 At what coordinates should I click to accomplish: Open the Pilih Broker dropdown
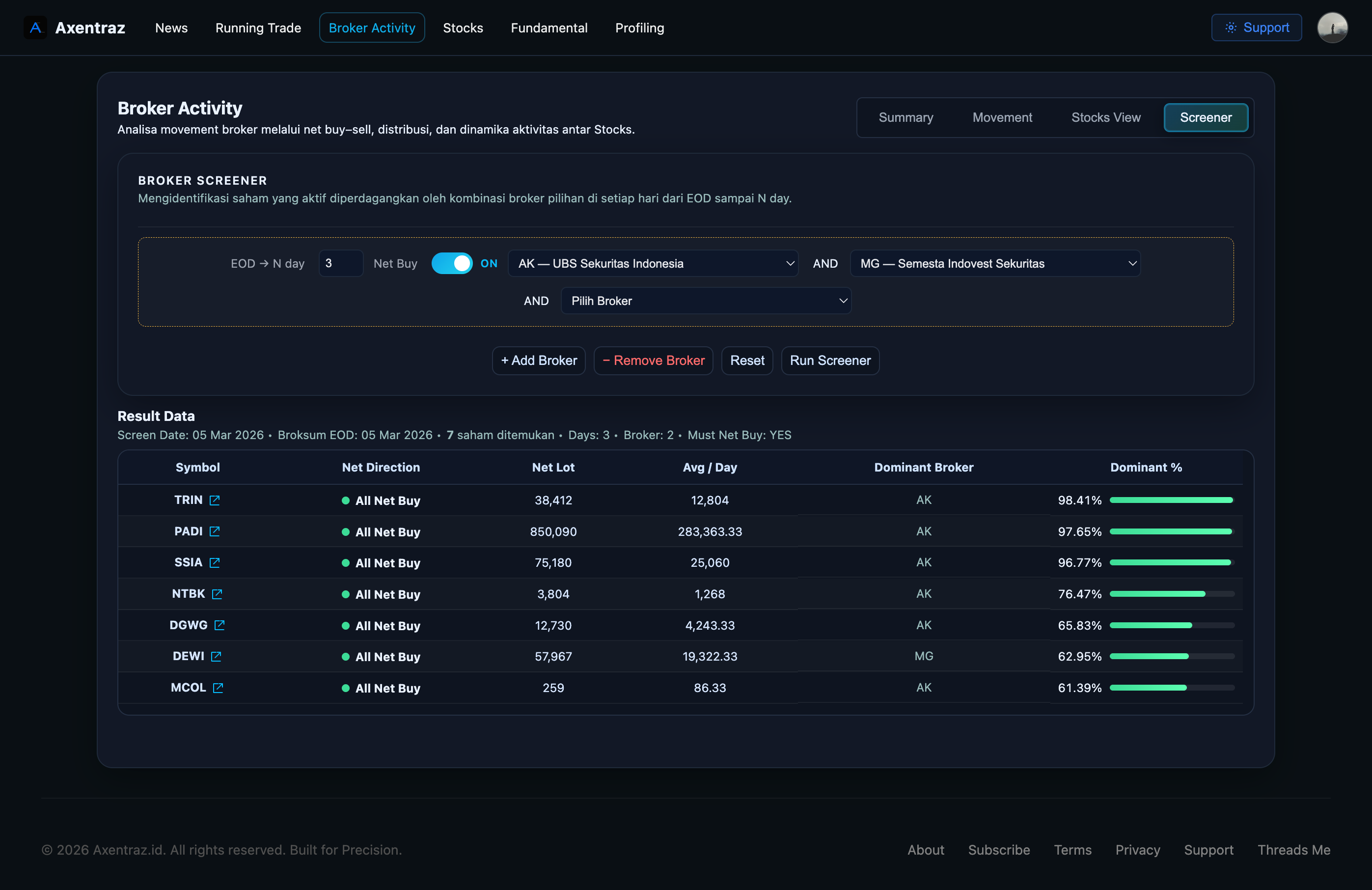706,301
